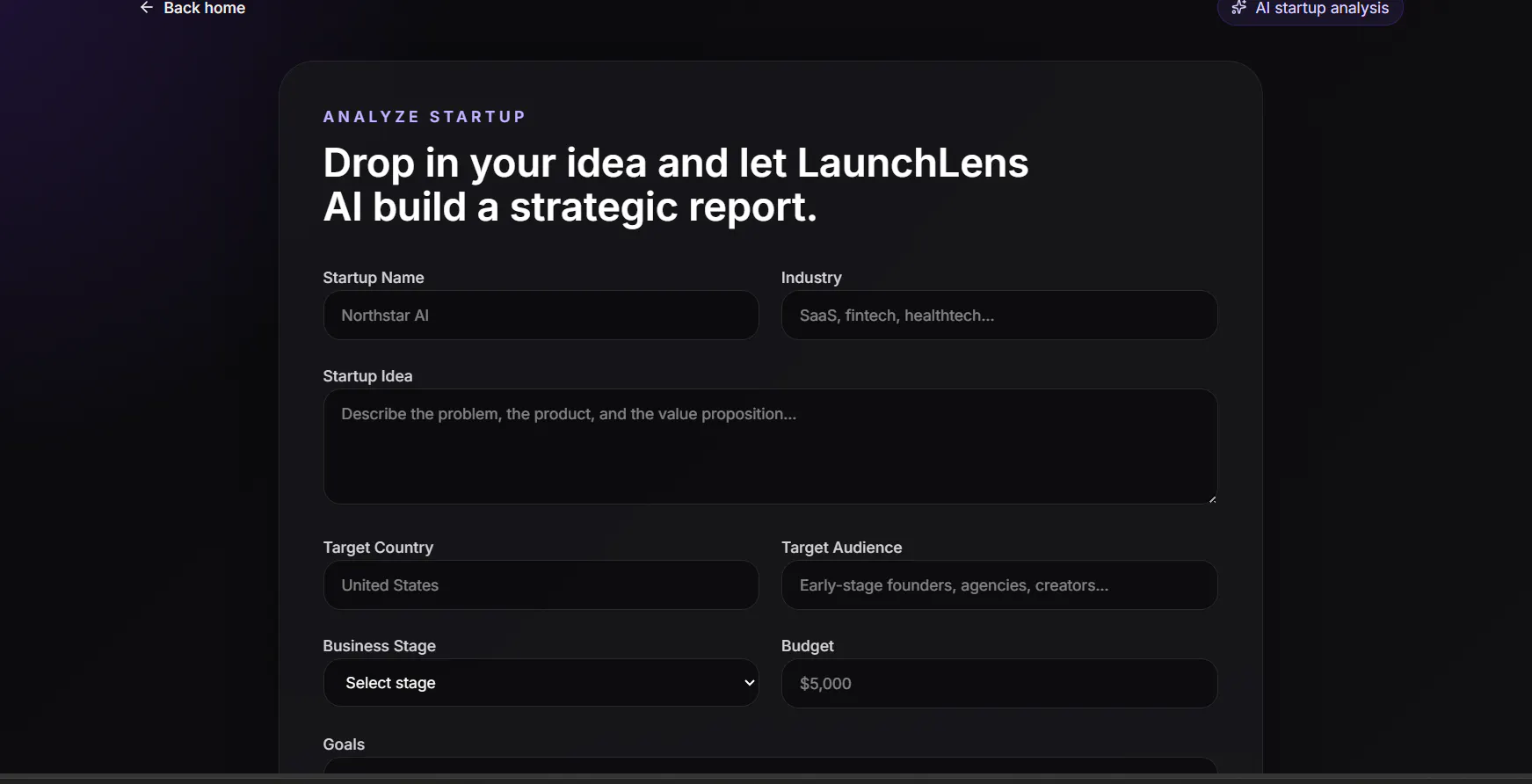Click the Target Country label
Screen dimensions: 1532x784
[378, 548]
